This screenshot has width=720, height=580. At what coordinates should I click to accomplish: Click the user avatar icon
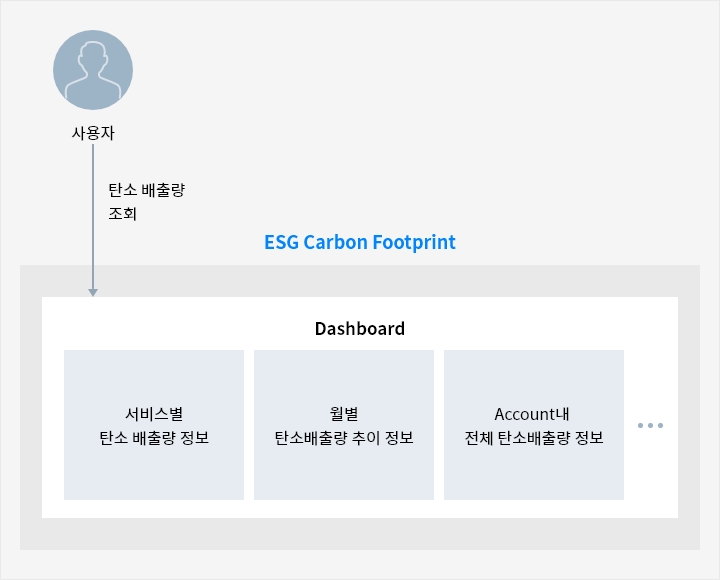[x=93, y=69]
